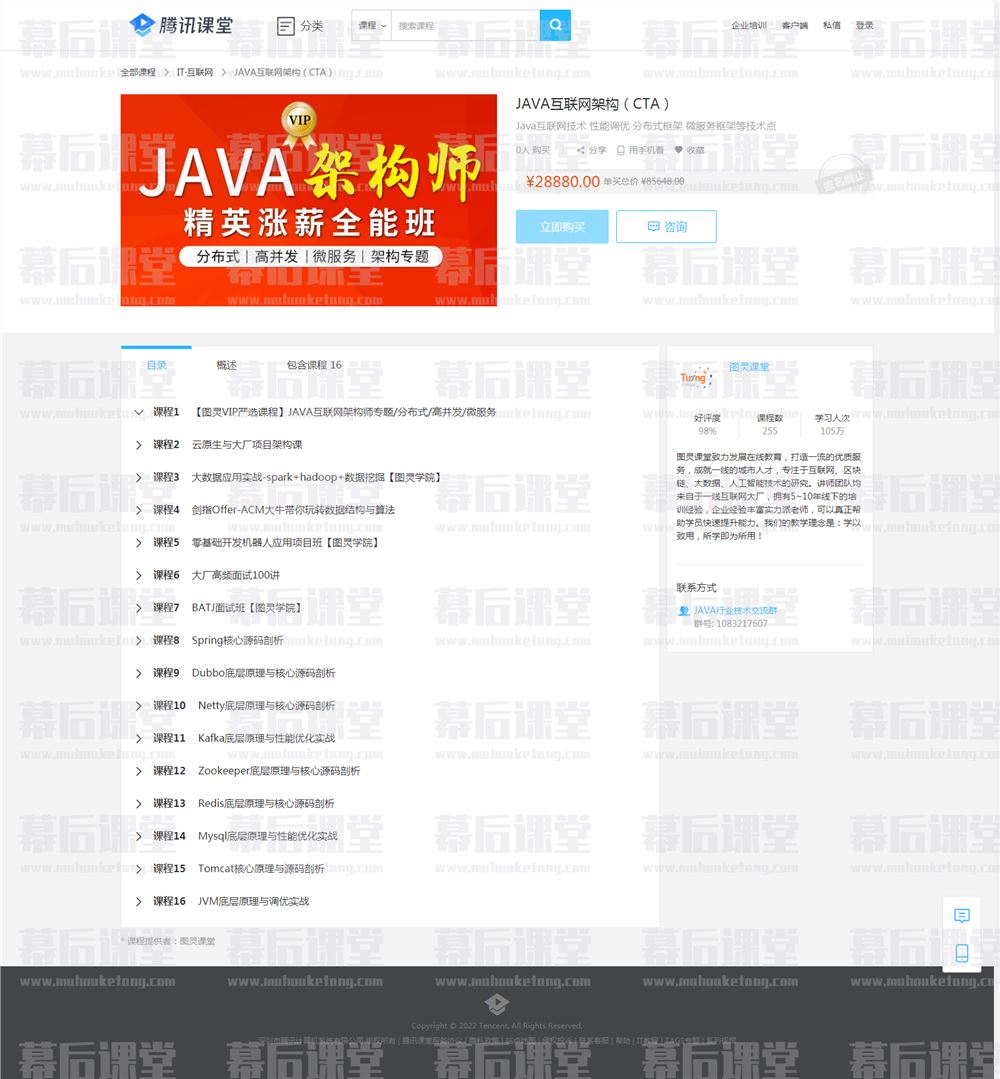Image resolution: width=1000 pixels, height=1079 pixels.
Task: Click the 立即购买 buy button
Action: click(x=562, y=226)
